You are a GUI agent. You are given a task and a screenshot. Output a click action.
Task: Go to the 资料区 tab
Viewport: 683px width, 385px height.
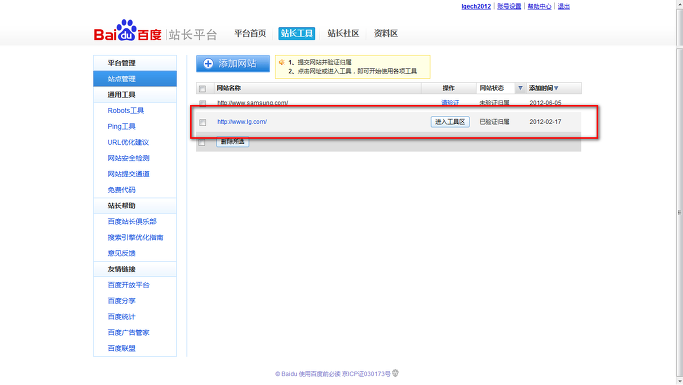[386, 34]
